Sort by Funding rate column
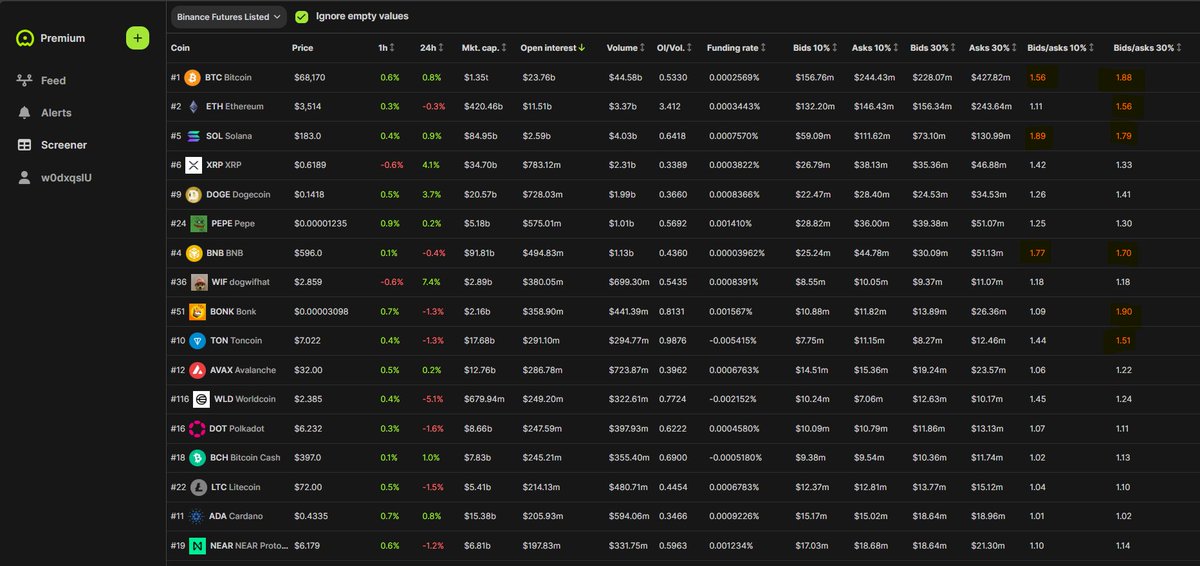This screenshot has height=566, width=1200. point(737,48)
